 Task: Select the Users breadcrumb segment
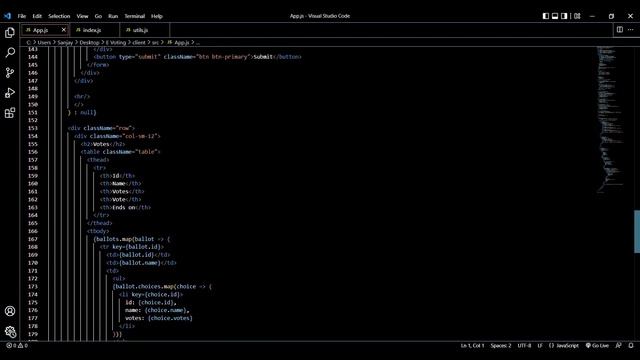click(44, 42)
